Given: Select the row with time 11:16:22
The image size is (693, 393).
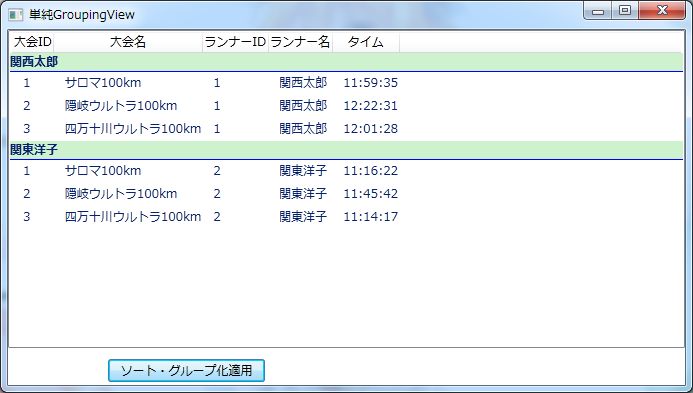Looking at the screenshot, I should coord(346,171).
